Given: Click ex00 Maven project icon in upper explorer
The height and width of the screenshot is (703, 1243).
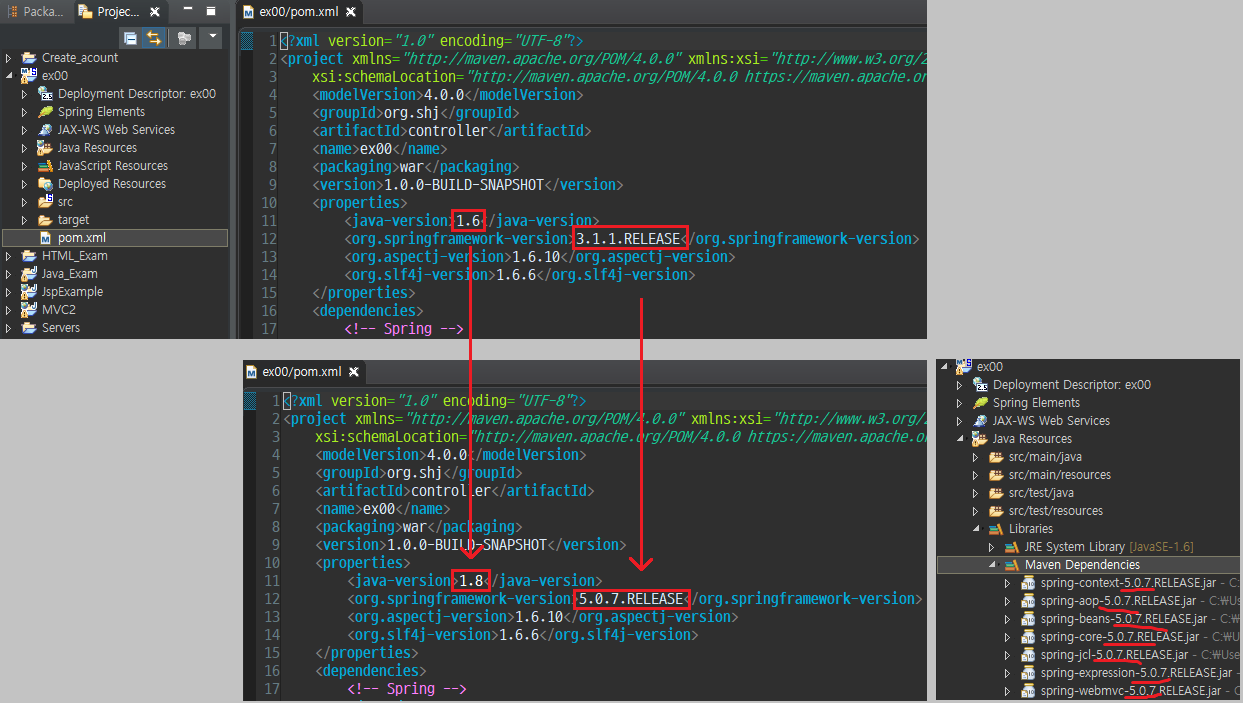Looking at the screenshot, I should coord(29,76).
